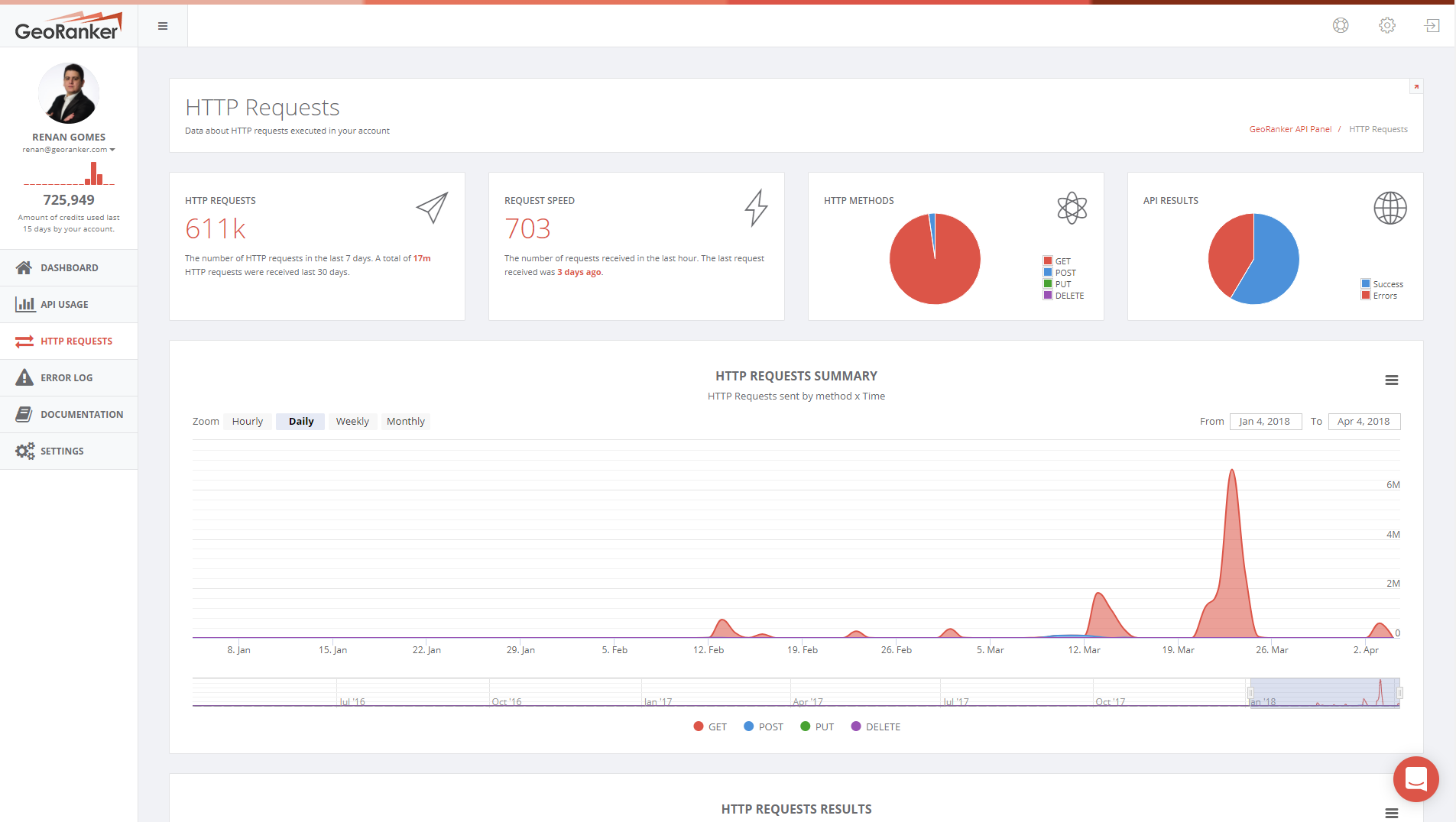Click the lightning bolt Request Speed icon
This screenshot has width=1456, height=822.
756,208
